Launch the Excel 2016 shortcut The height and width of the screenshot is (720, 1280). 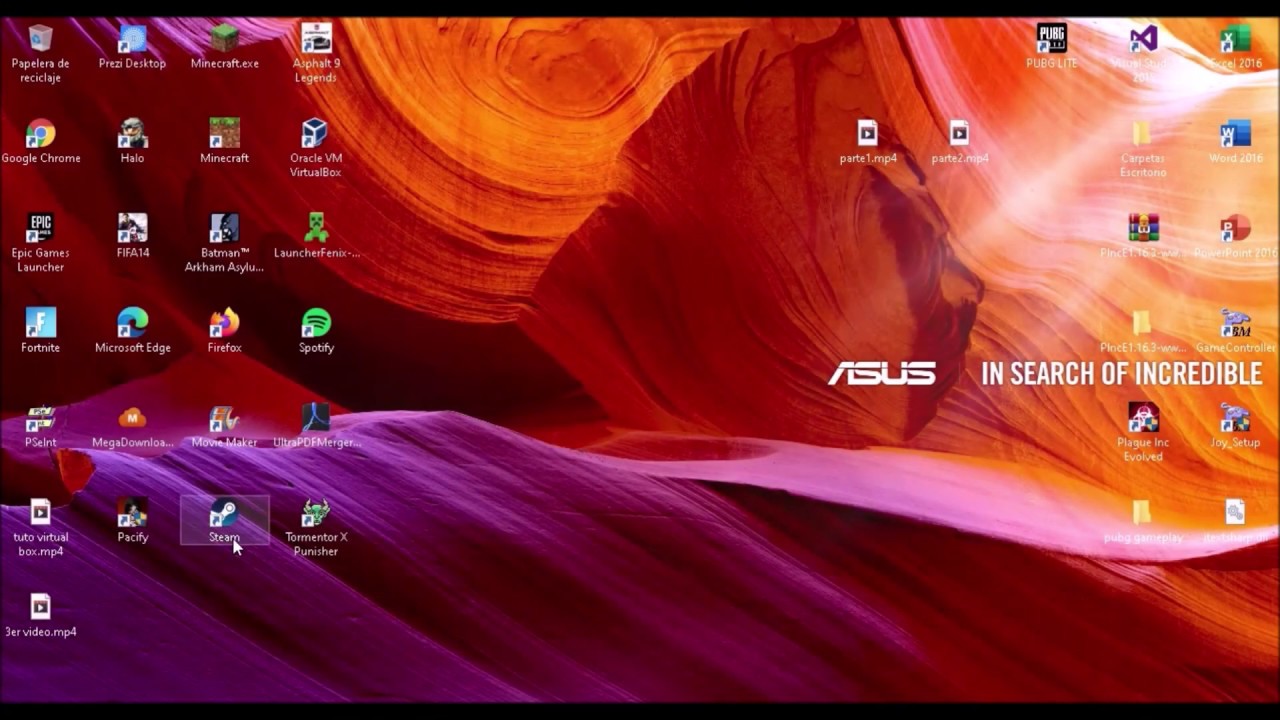point(1235,46)
